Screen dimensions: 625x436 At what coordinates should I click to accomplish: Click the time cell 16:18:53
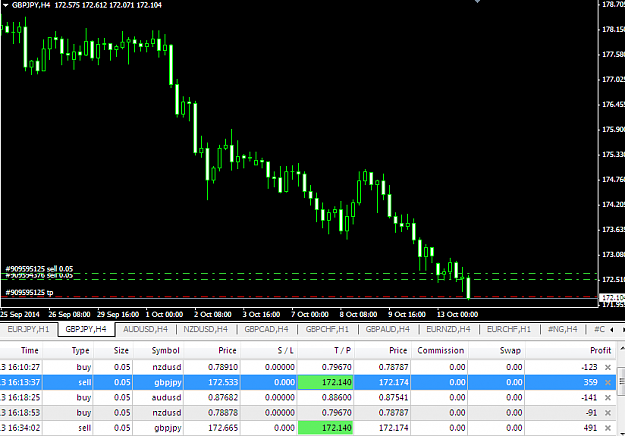point(21,412)
